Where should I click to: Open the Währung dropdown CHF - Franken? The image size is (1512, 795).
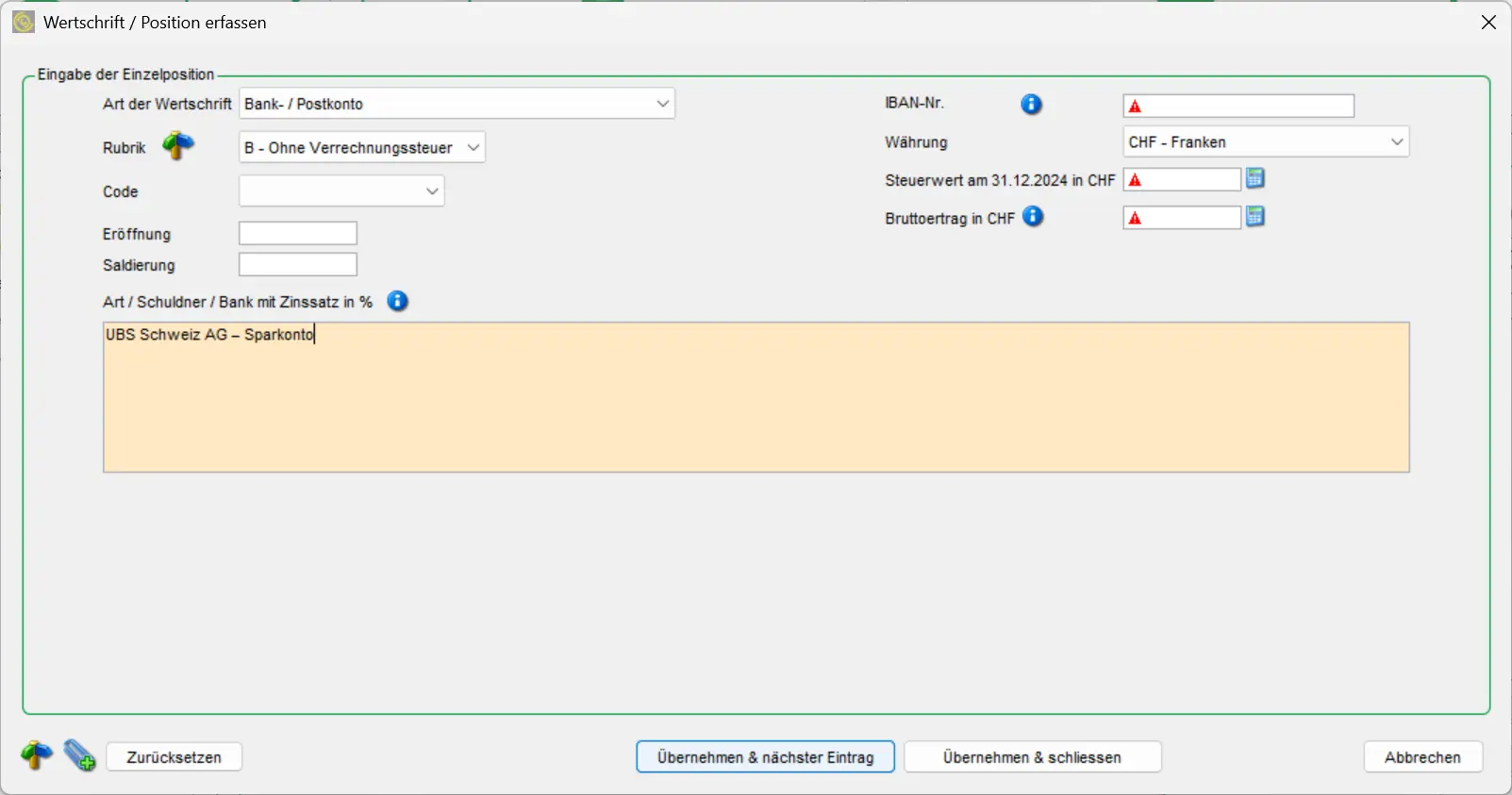click(x=1266, y=142)
